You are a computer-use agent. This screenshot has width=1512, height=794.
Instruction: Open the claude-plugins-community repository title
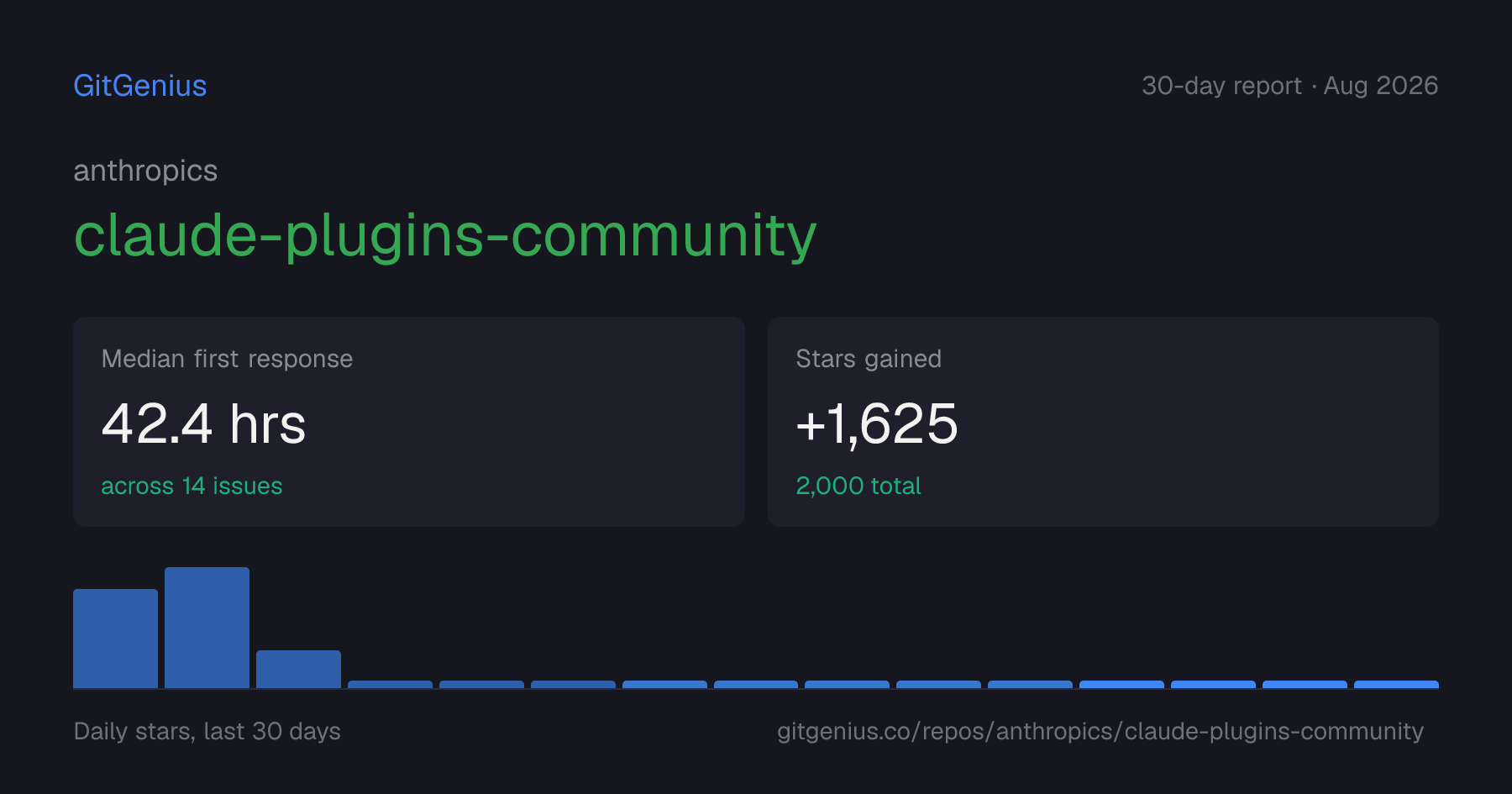(x=445, y=236)
